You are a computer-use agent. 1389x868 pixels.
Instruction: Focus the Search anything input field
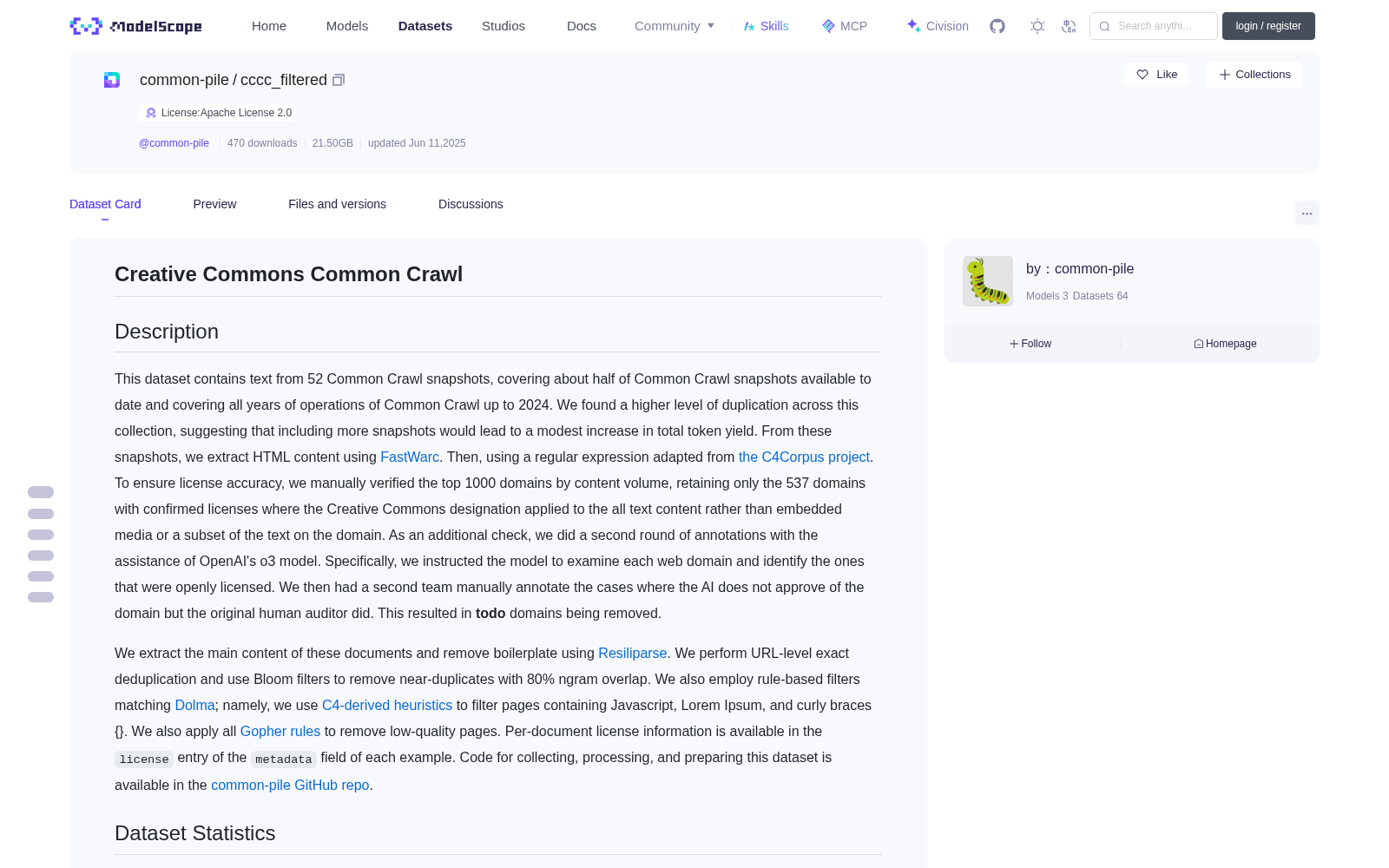[x=1154, y=26]
